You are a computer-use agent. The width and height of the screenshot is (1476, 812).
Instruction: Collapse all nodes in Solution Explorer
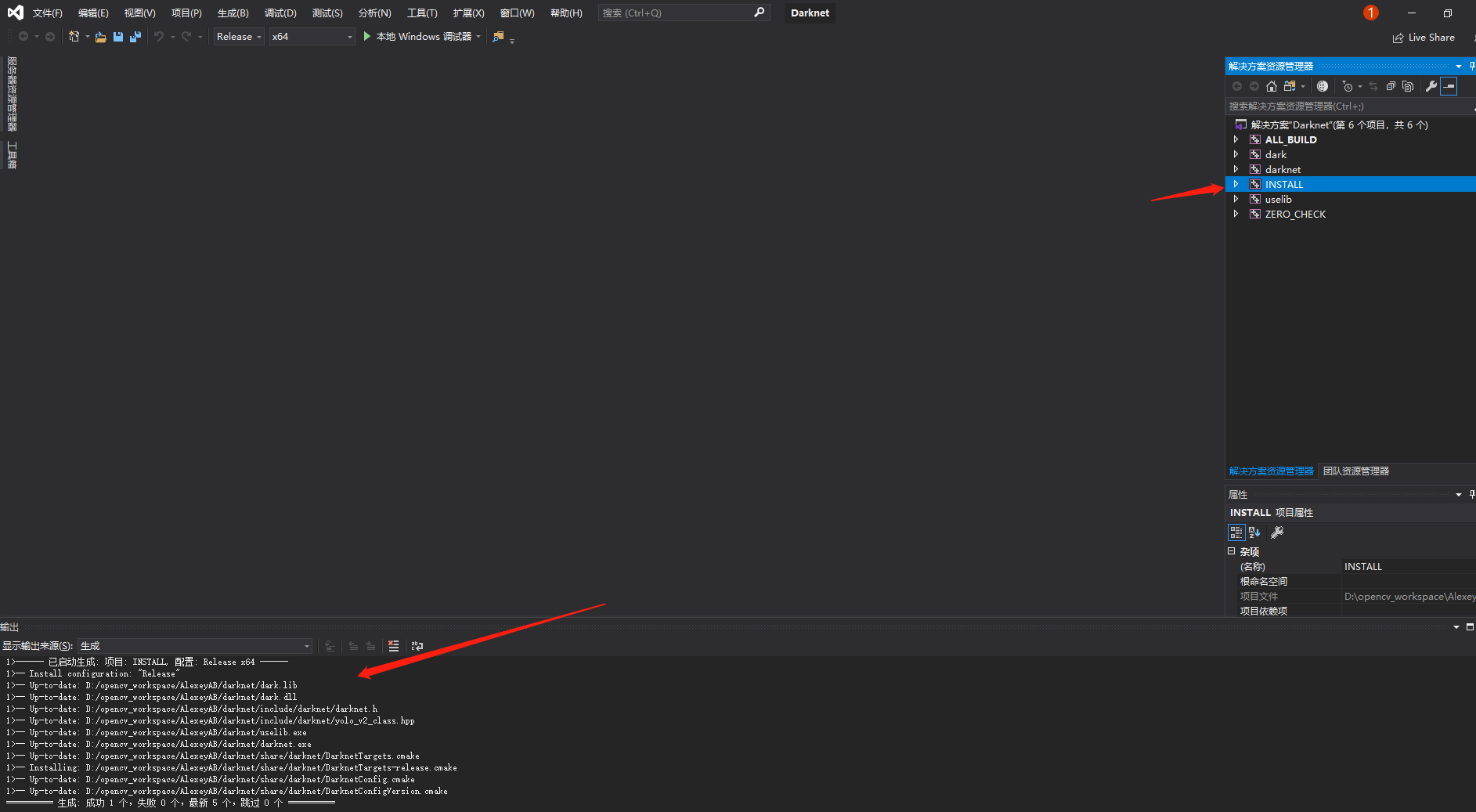coord(1391,86)
